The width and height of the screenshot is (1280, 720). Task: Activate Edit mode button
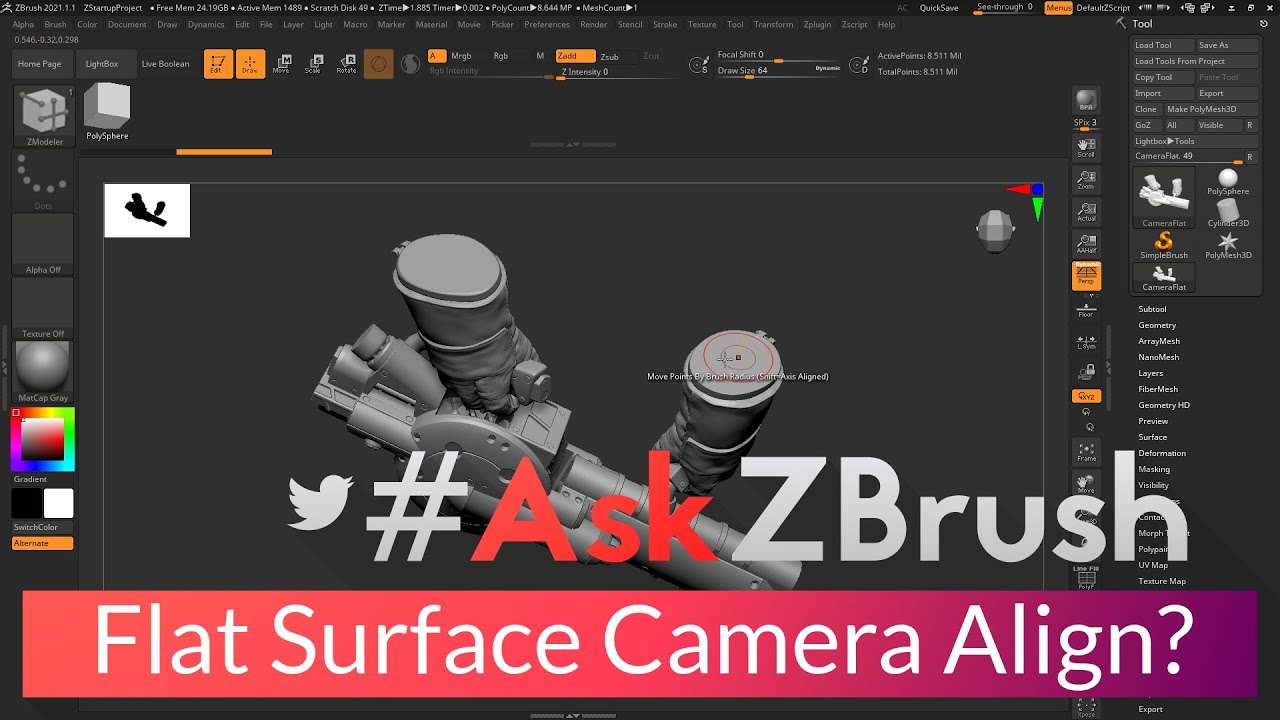(218, 64)
